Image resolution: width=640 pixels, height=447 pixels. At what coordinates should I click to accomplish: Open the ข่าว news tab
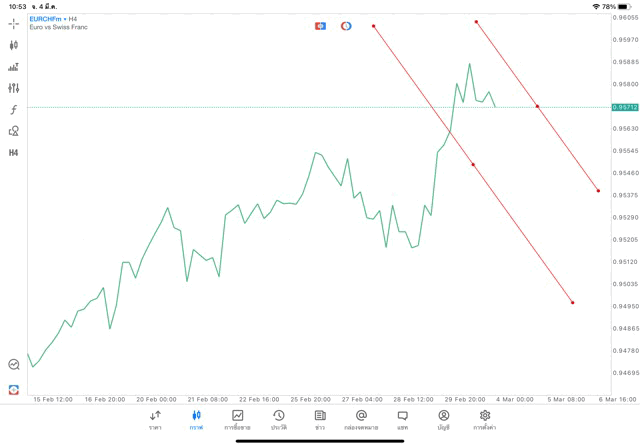(320, 420)
